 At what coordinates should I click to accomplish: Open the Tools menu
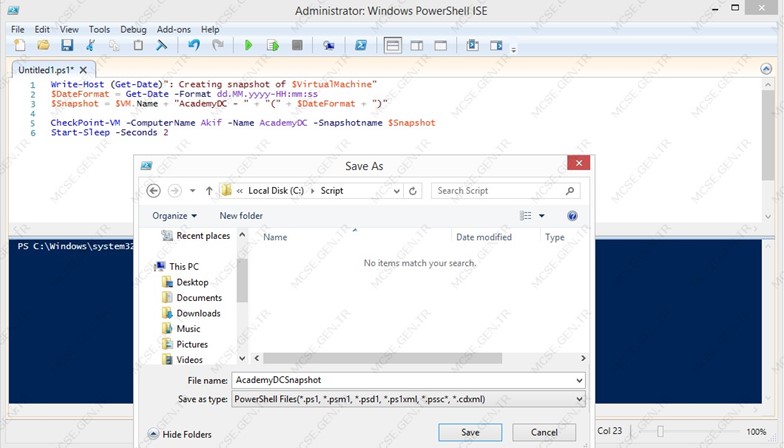[x=99, y=30]
